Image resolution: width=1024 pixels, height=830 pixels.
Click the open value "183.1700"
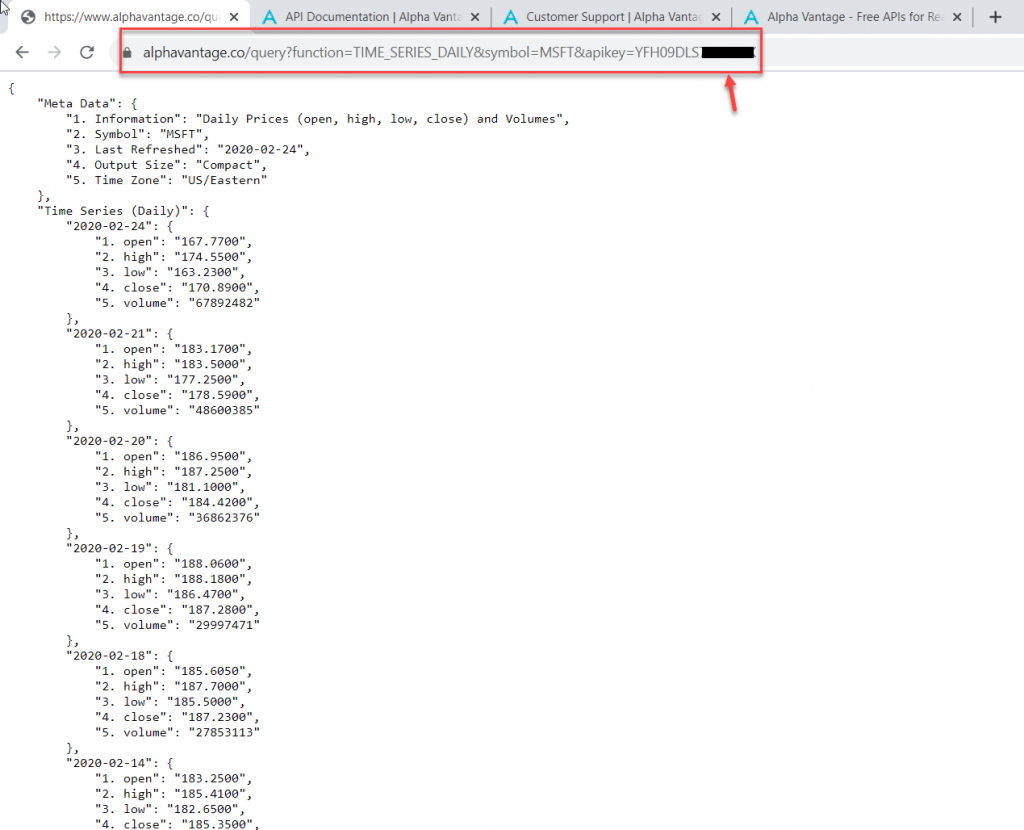click(210, 349)
